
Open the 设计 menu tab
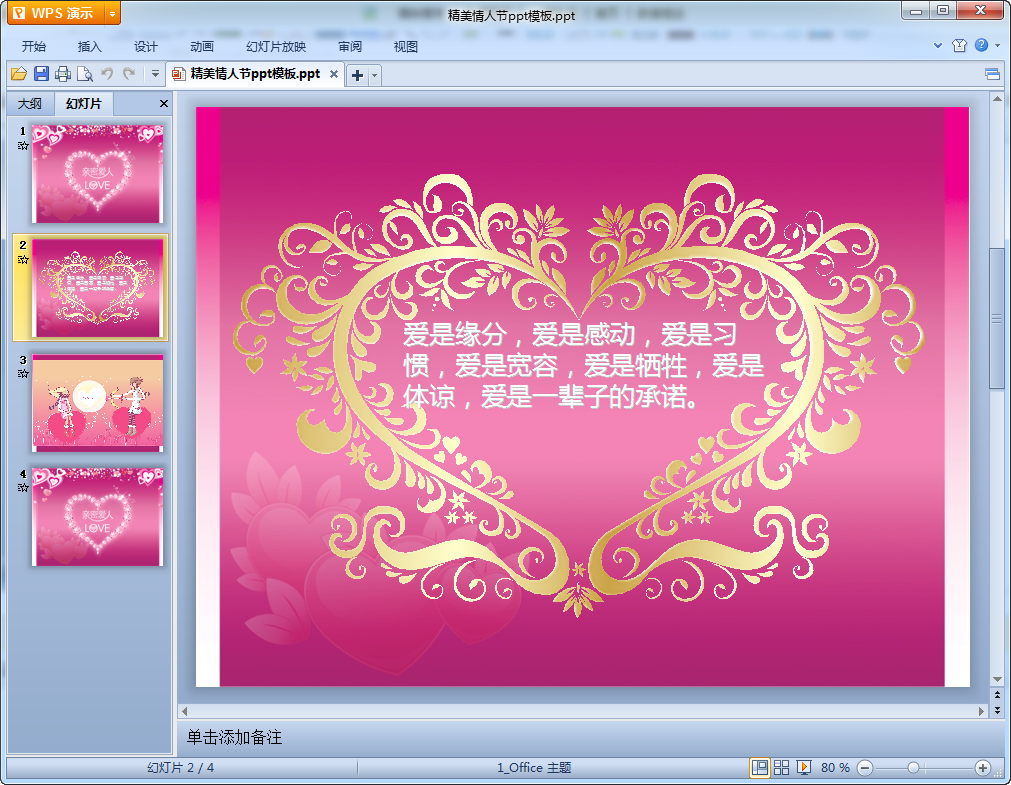coord(146,46)
